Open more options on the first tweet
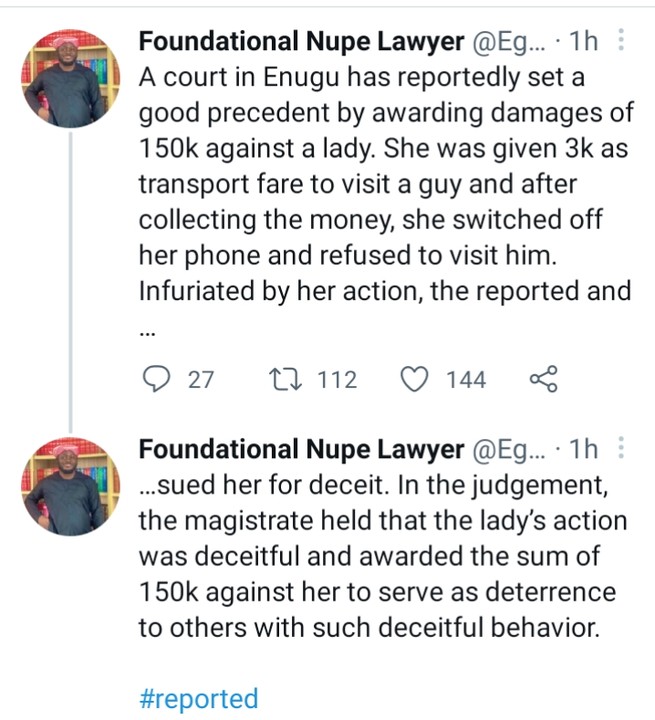The height and width of the screenshot is (720, 655). pos(622,41)
